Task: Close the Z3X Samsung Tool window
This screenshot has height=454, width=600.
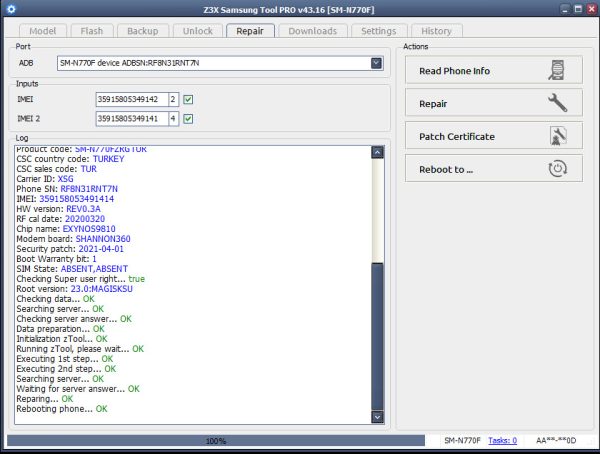Action: tap(591, 9)
